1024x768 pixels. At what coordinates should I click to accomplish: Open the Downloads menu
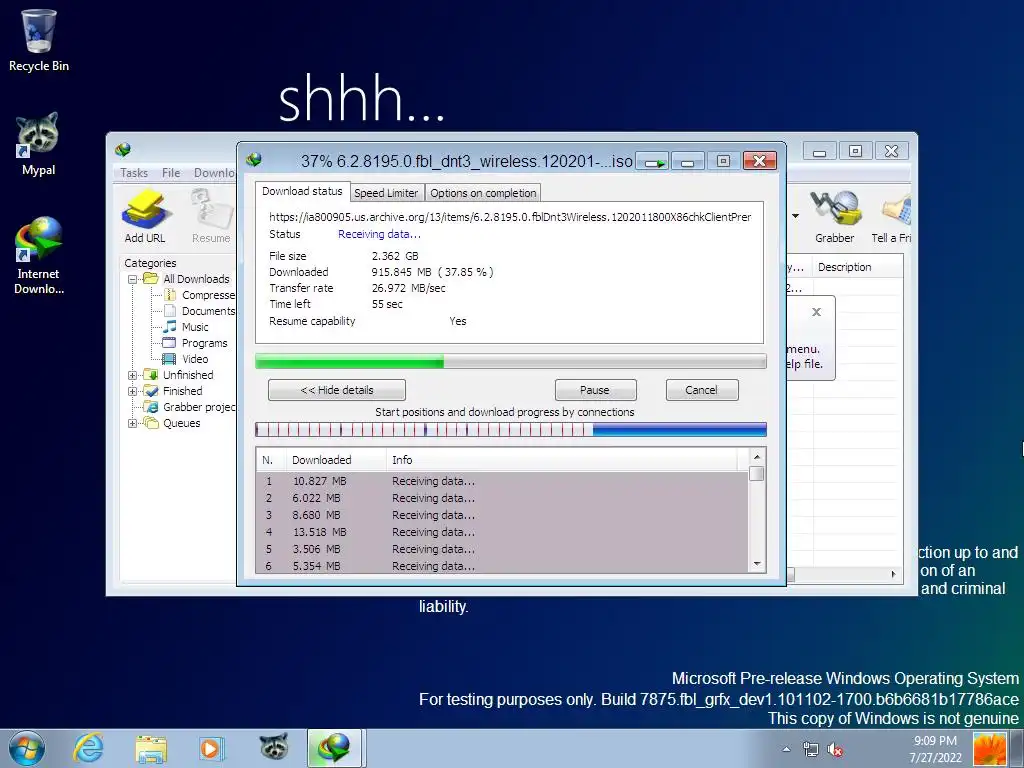(x=214, y=172)
